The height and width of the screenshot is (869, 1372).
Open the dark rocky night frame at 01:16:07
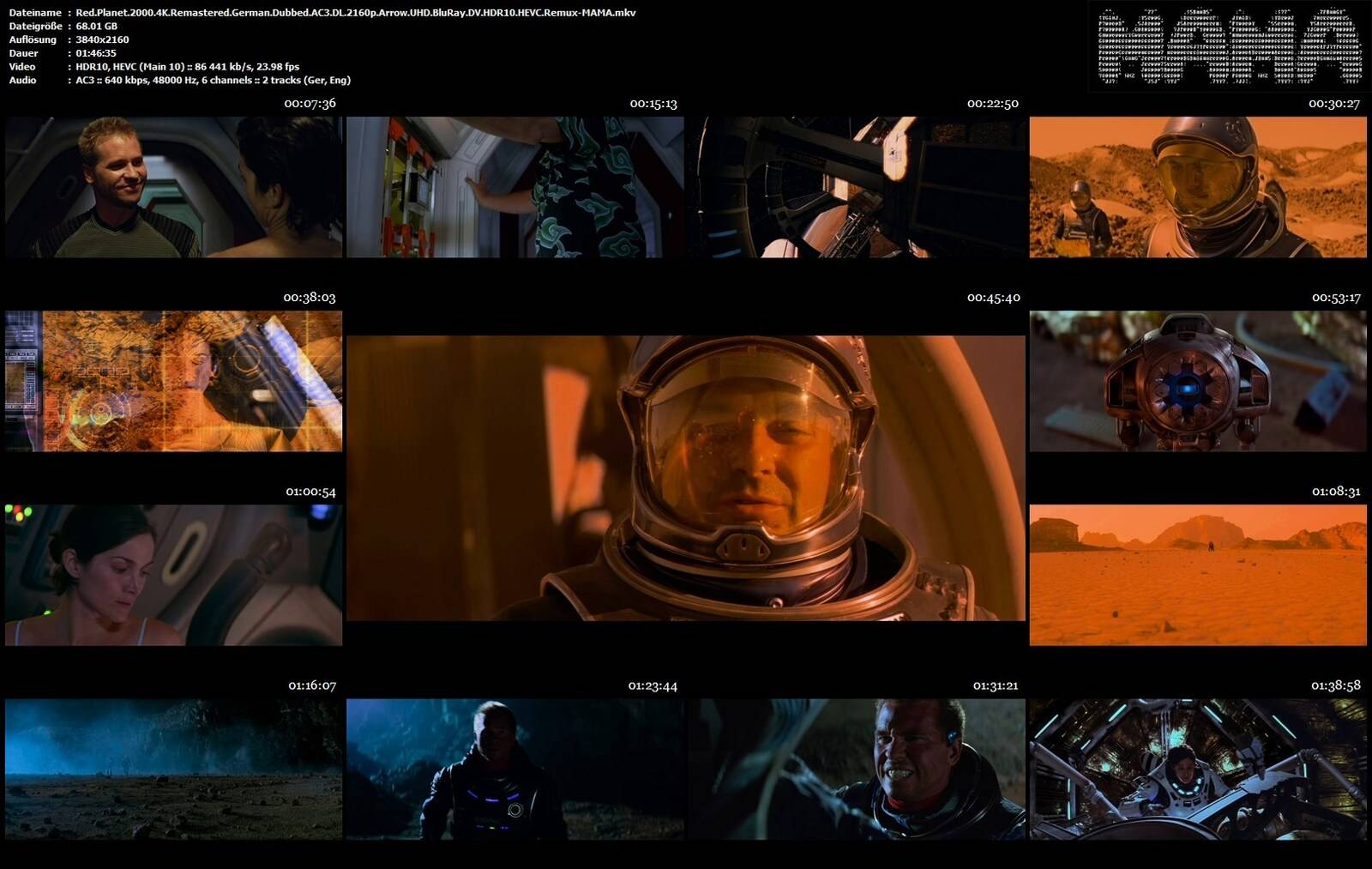[x=173, y=769]
